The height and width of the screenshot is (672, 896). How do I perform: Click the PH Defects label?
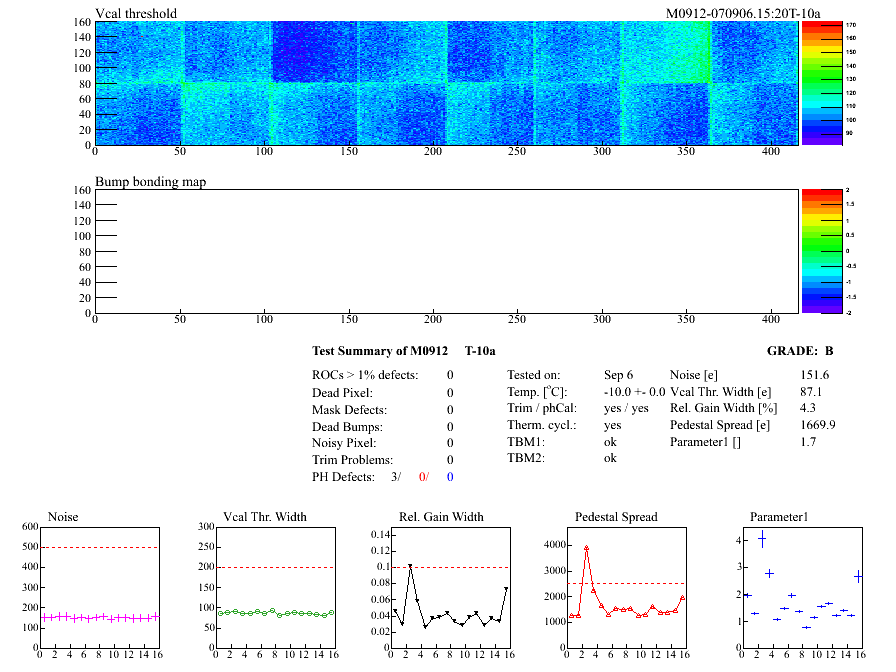click(343, 477)
